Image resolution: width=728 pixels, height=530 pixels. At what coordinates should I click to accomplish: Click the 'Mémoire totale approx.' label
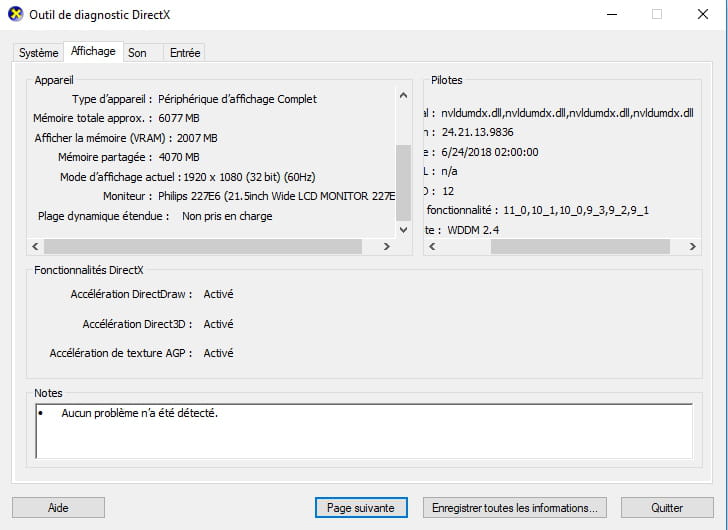click(x=92, y=118)
